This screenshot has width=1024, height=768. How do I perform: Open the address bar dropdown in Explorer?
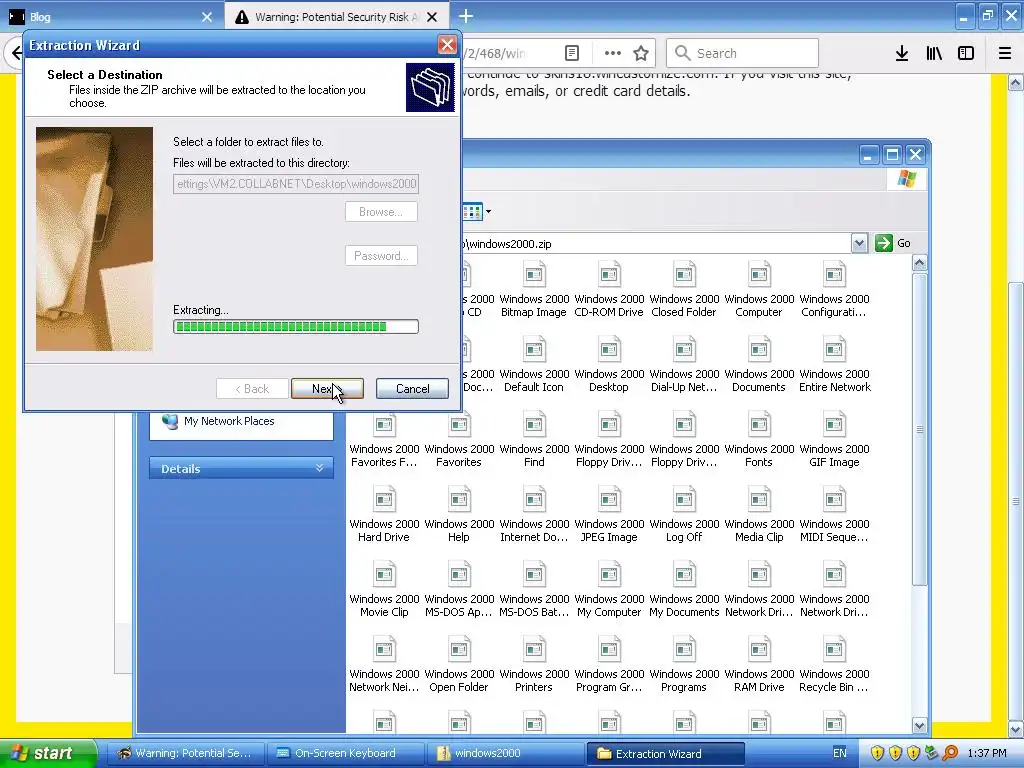pos(859,244)
